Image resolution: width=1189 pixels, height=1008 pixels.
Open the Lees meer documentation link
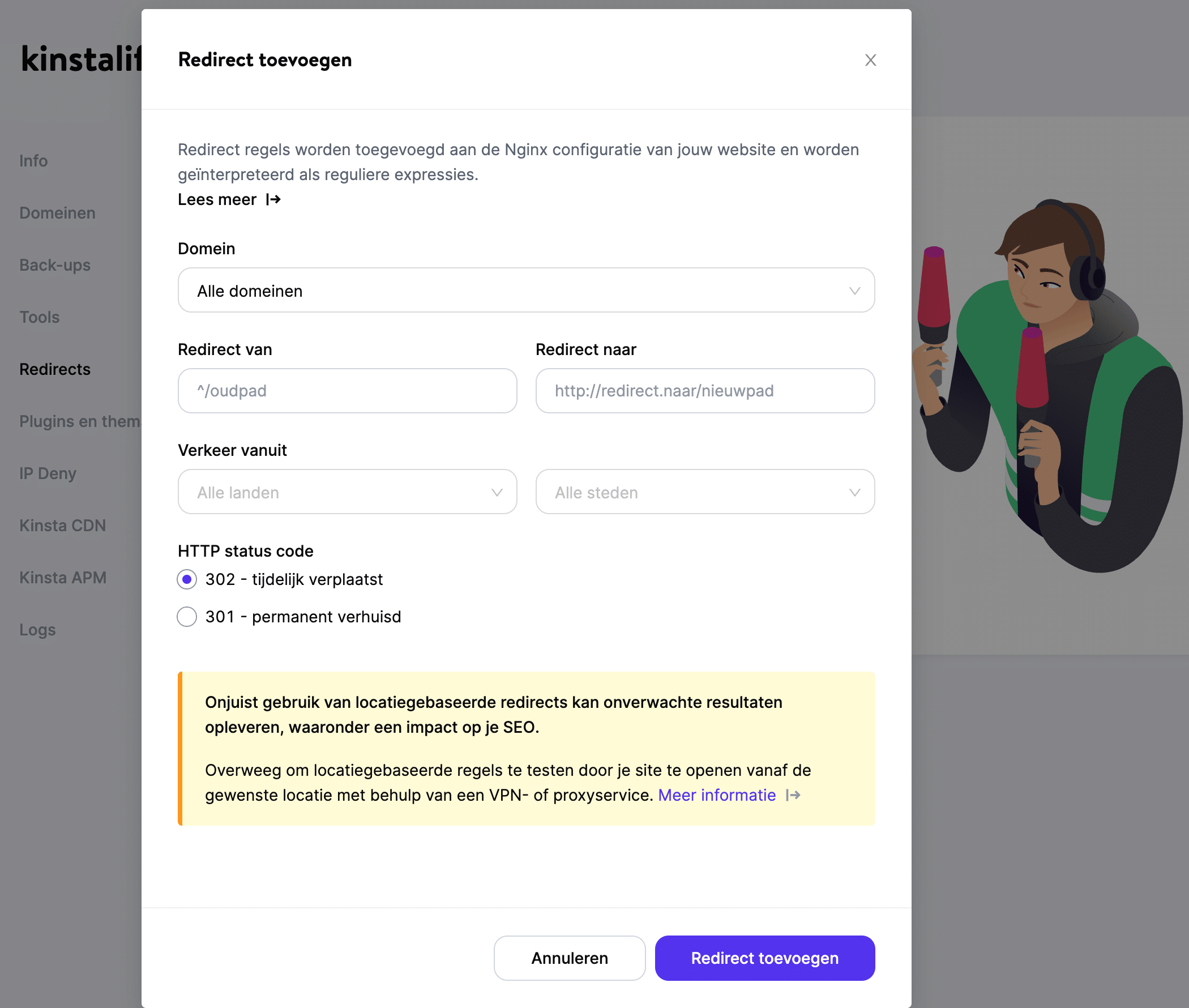click(x=228, y=199)
